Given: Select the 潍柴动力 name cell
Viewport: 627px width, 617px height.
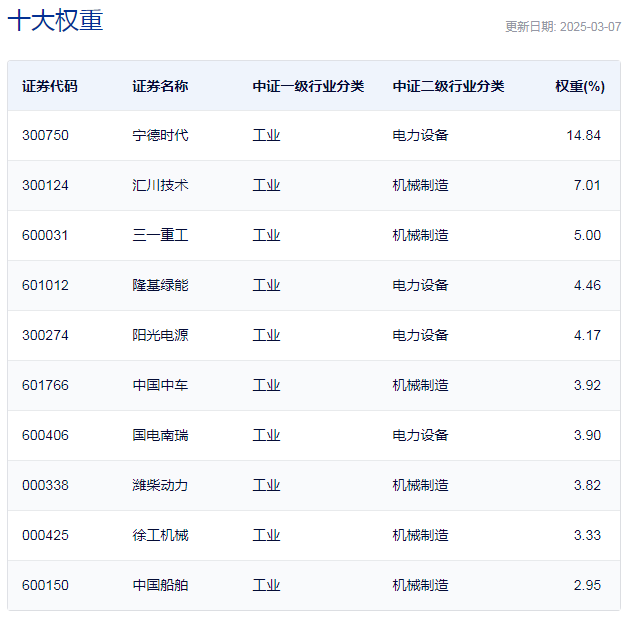Looking at the screenshot, I should click(160, 485).
